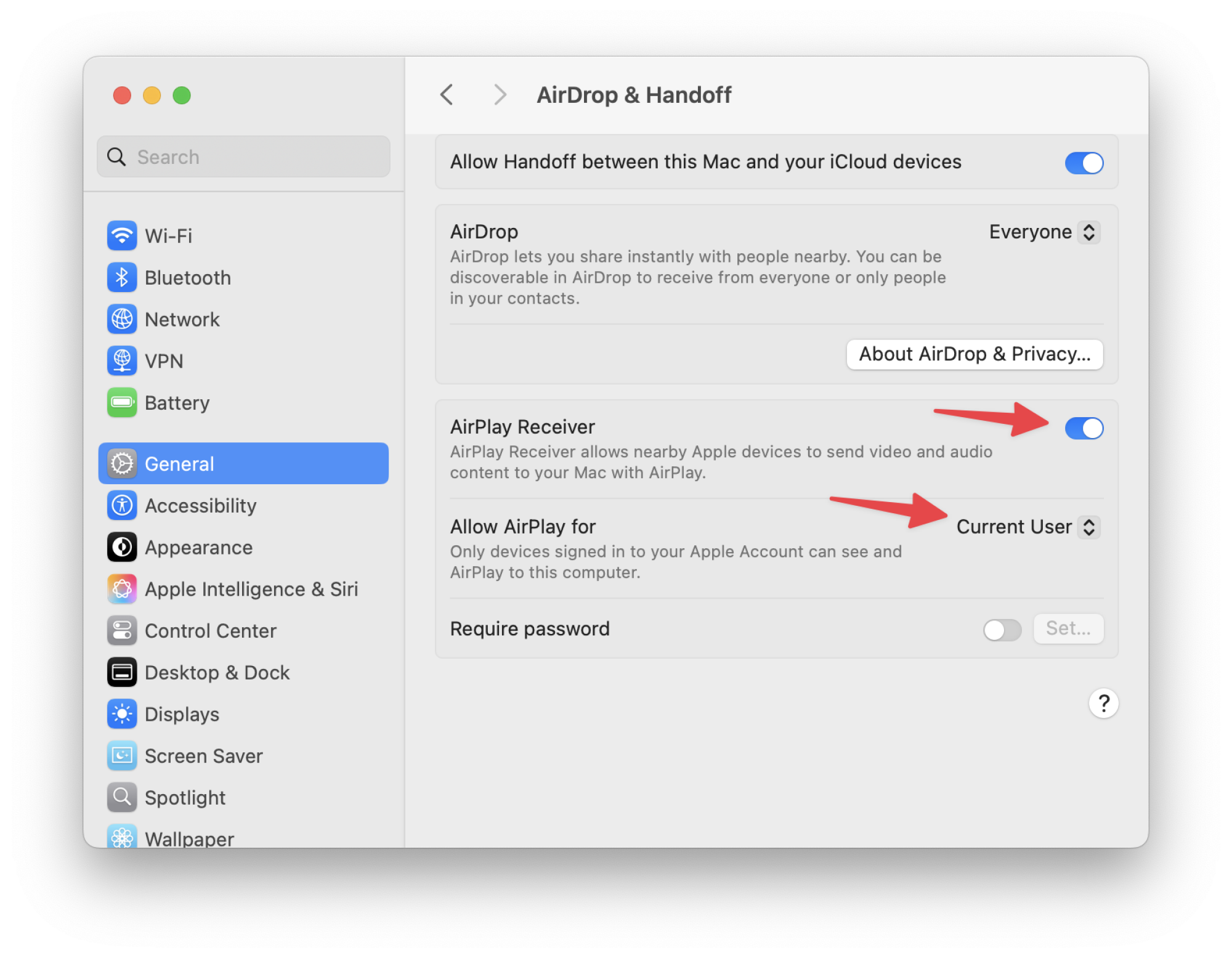This screenshot has width=1232, height=958.
Task: Select Displays in the sidebar
Action: (243, 714)
